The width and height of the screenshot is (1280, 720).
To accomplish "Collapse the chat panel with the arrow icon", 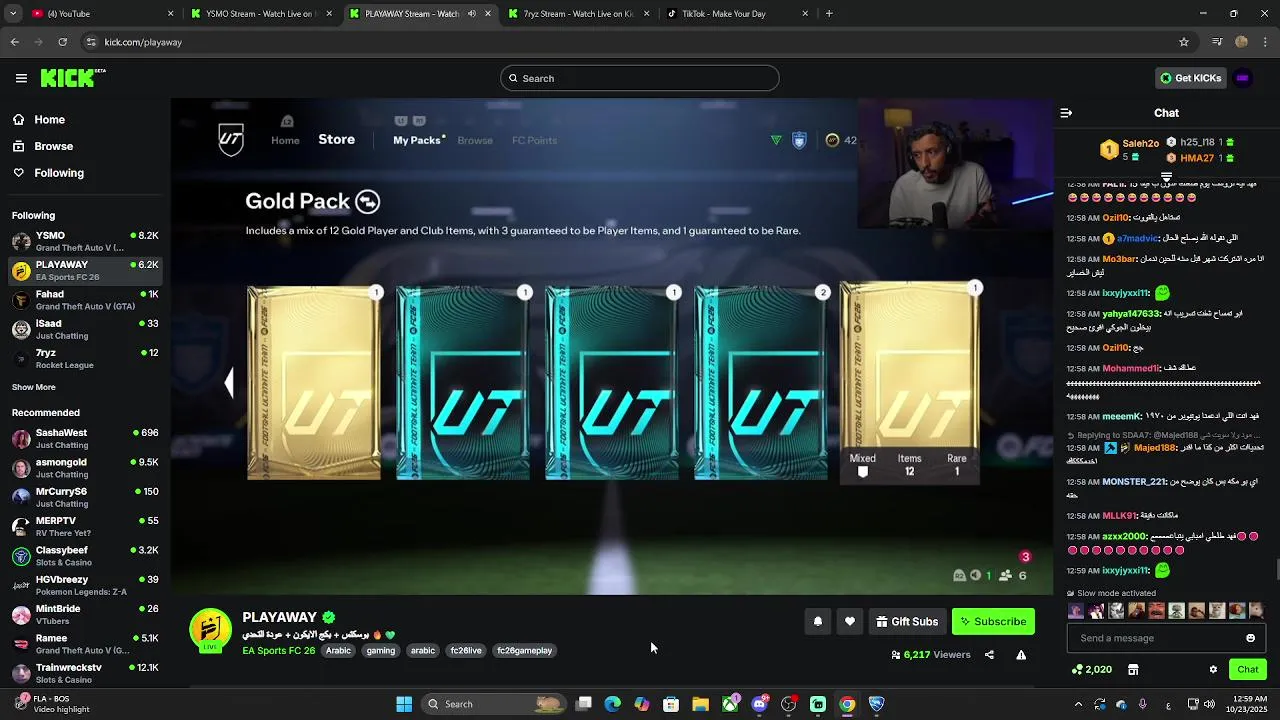I will click(1066, 113).
